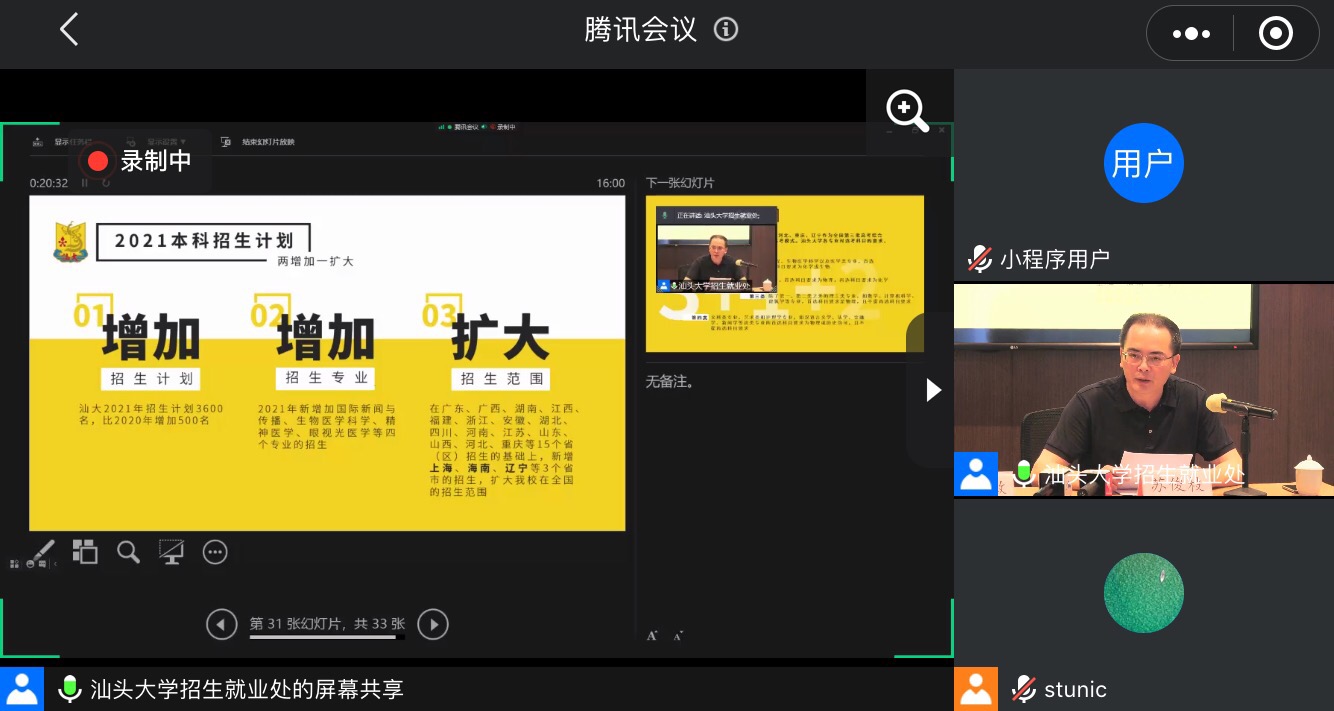Go to the previous slide arrow
The height and width of the screenshot is (711, 1334).
tap(221, 624)
